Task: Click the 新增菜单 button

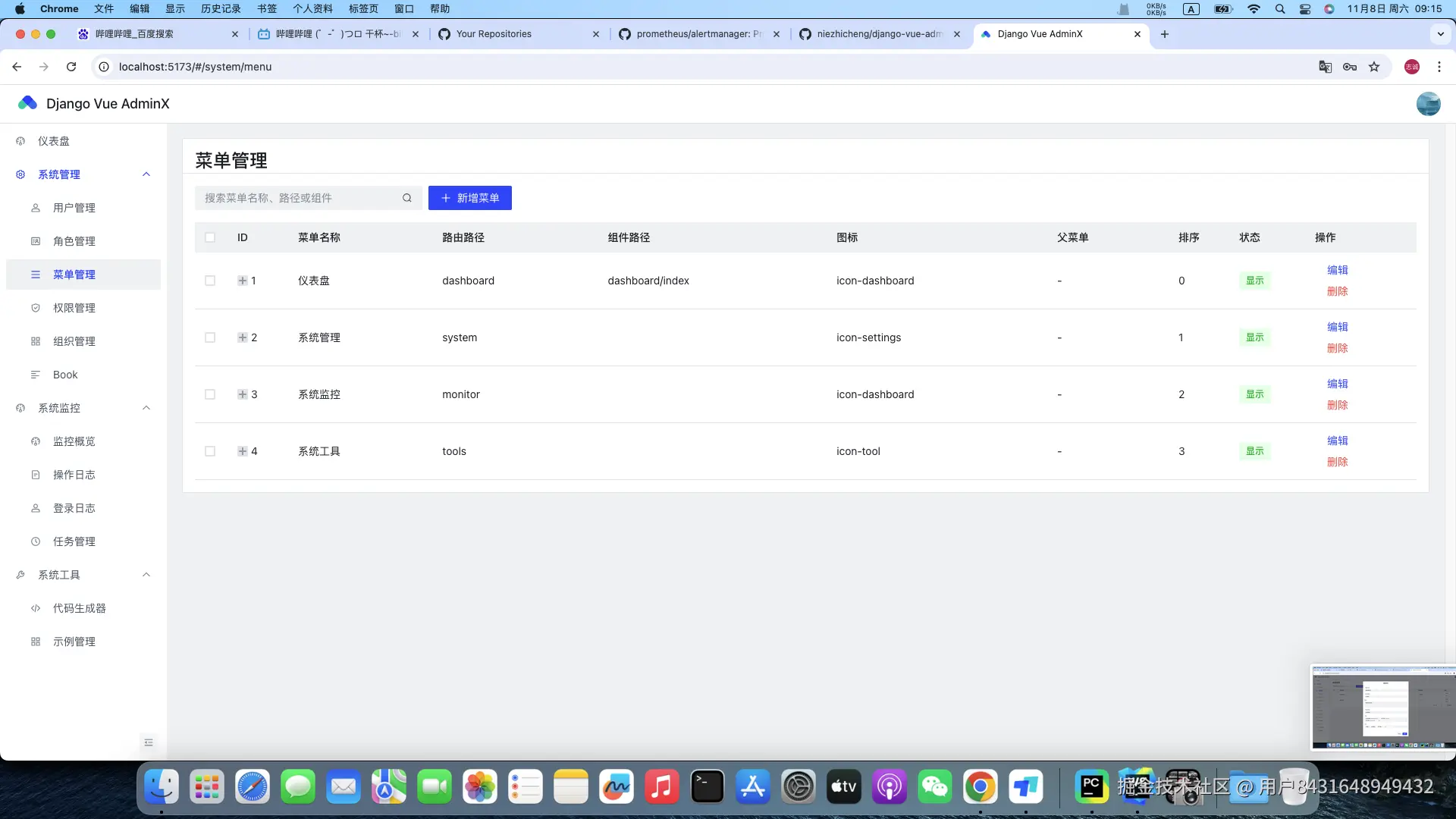Action: pos(470,198)
